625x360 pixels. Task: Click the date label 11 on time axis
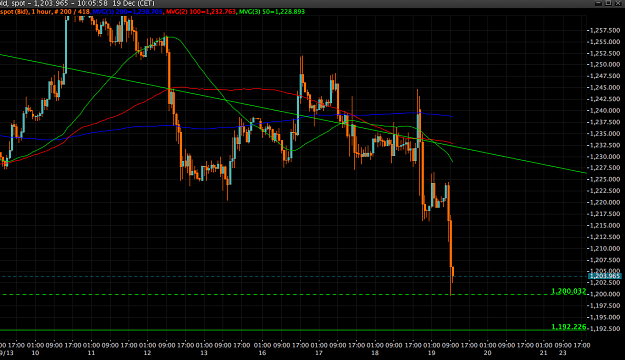click(91, 353)
